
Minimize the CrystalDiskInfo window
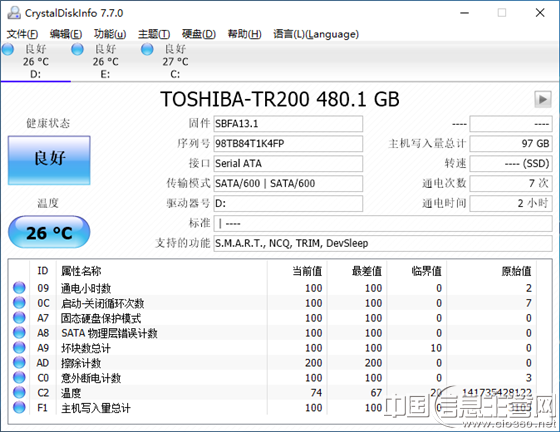click(464, 13)
